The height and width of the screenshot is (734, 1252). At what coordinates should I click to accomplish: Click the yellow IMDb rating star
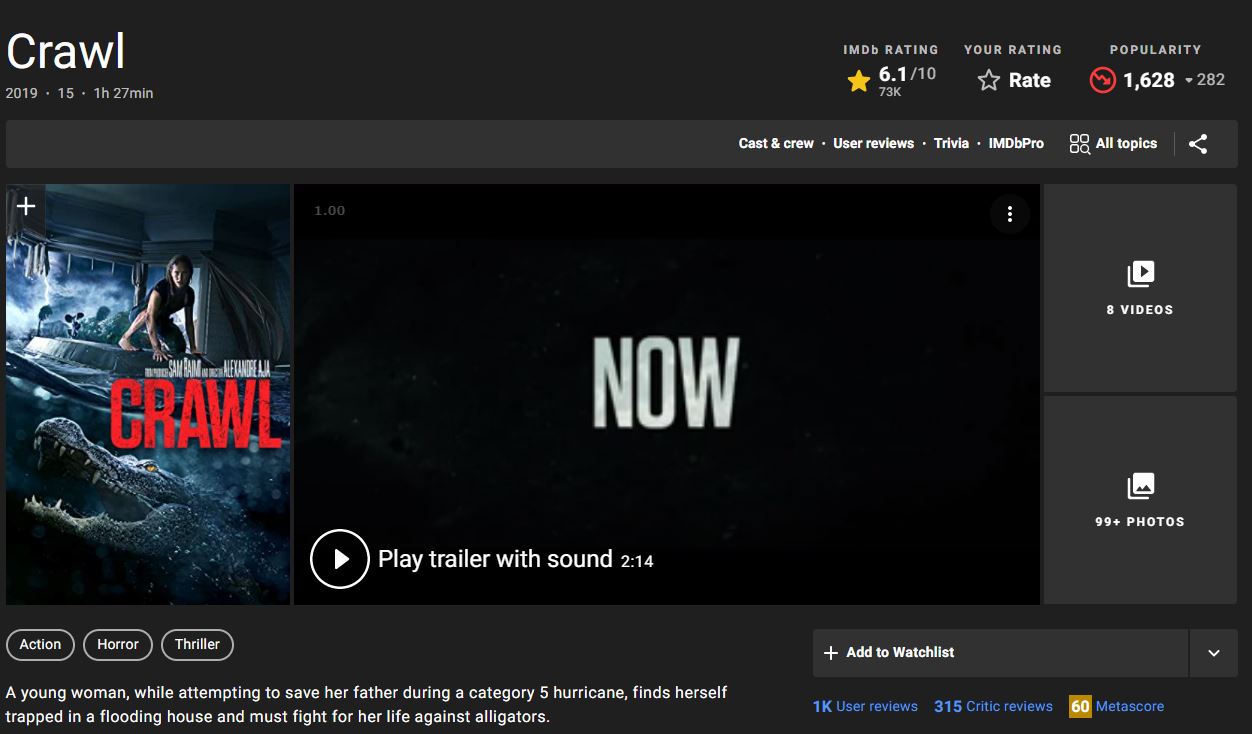click(x=858, y=81)
